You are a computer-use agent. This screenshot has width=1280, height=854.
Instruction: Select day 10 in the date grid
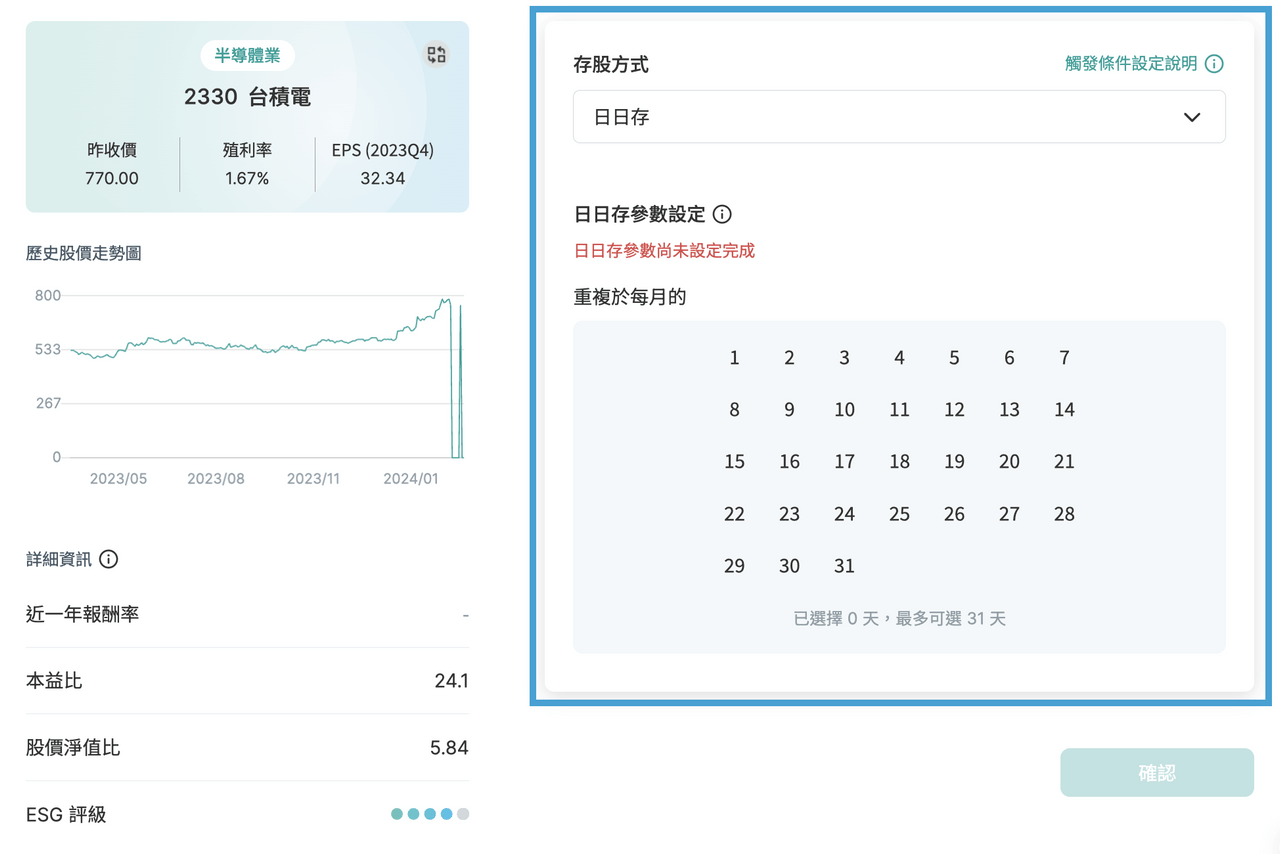[845, 410]
